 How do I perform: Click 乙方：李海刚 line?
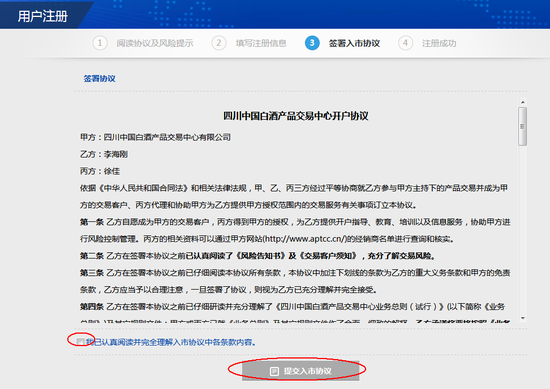(x=104, y=154)
